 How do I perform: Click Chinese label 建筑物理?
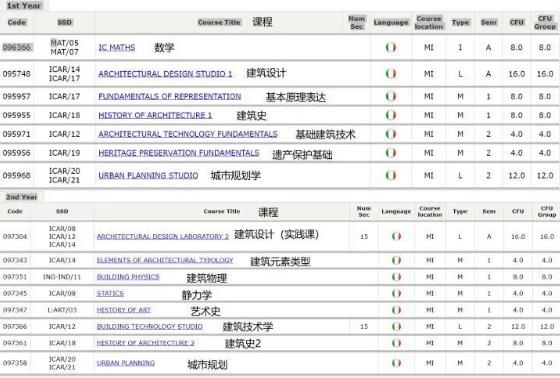point(206,278)
